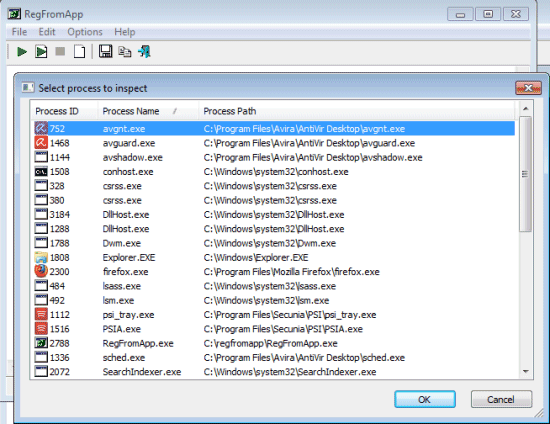
Task: Click the green Start play icon
Action: pos(22,52)
